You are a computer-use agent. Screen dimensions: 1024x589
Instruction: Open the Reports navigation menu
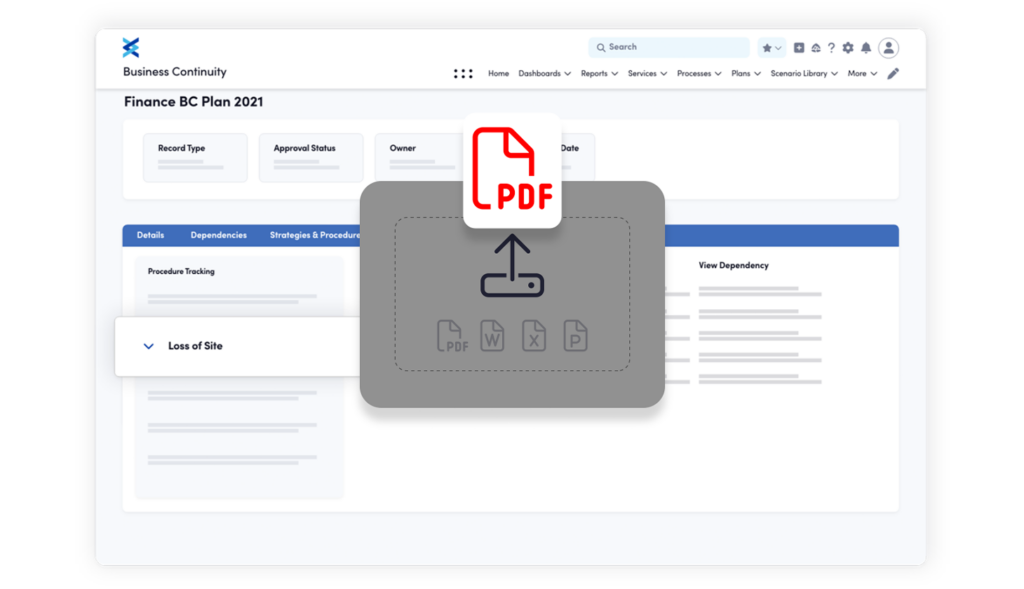pyautogui.click(x=599, y=73)
